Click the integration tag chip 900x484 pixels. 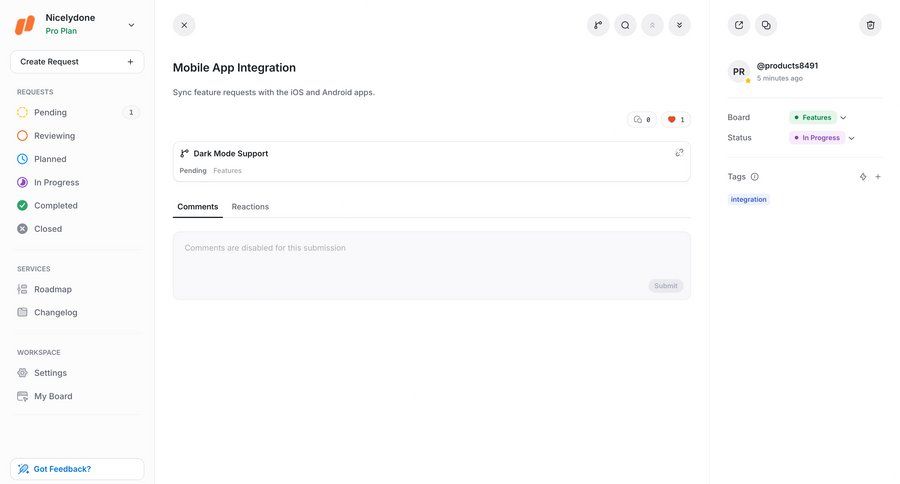tap(748, 200)
